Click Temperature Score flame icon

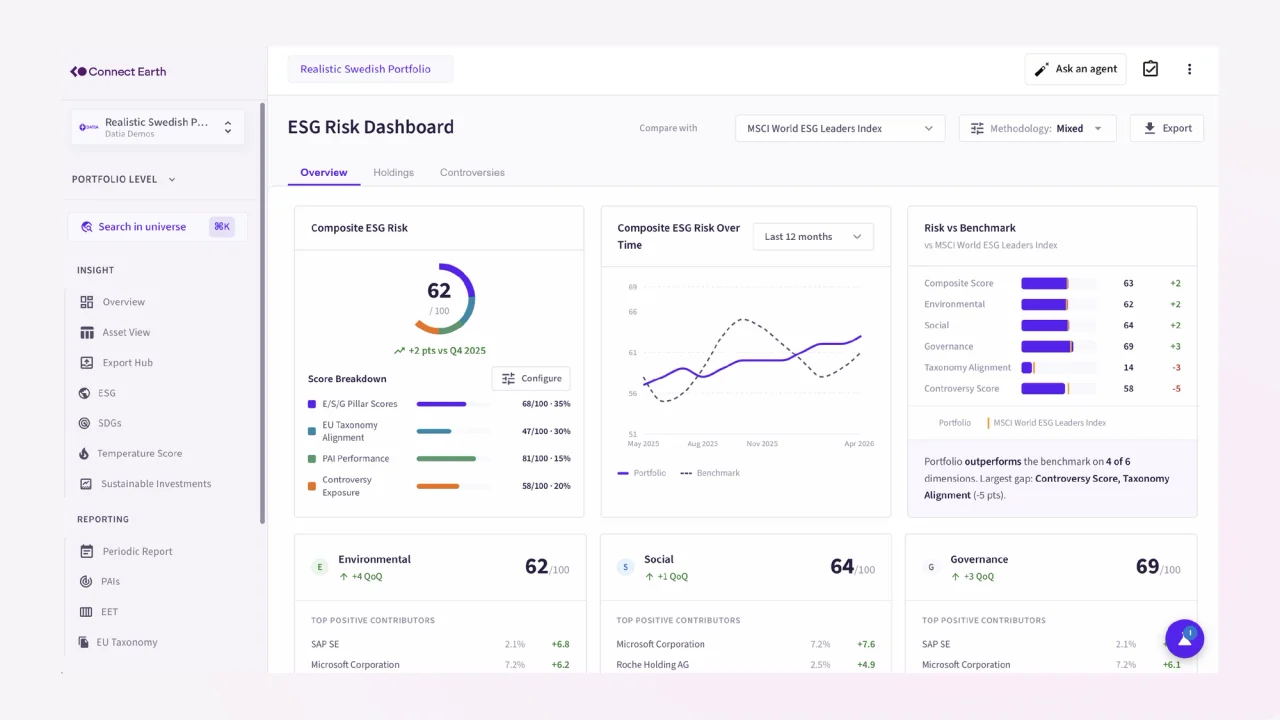(85, 453)
